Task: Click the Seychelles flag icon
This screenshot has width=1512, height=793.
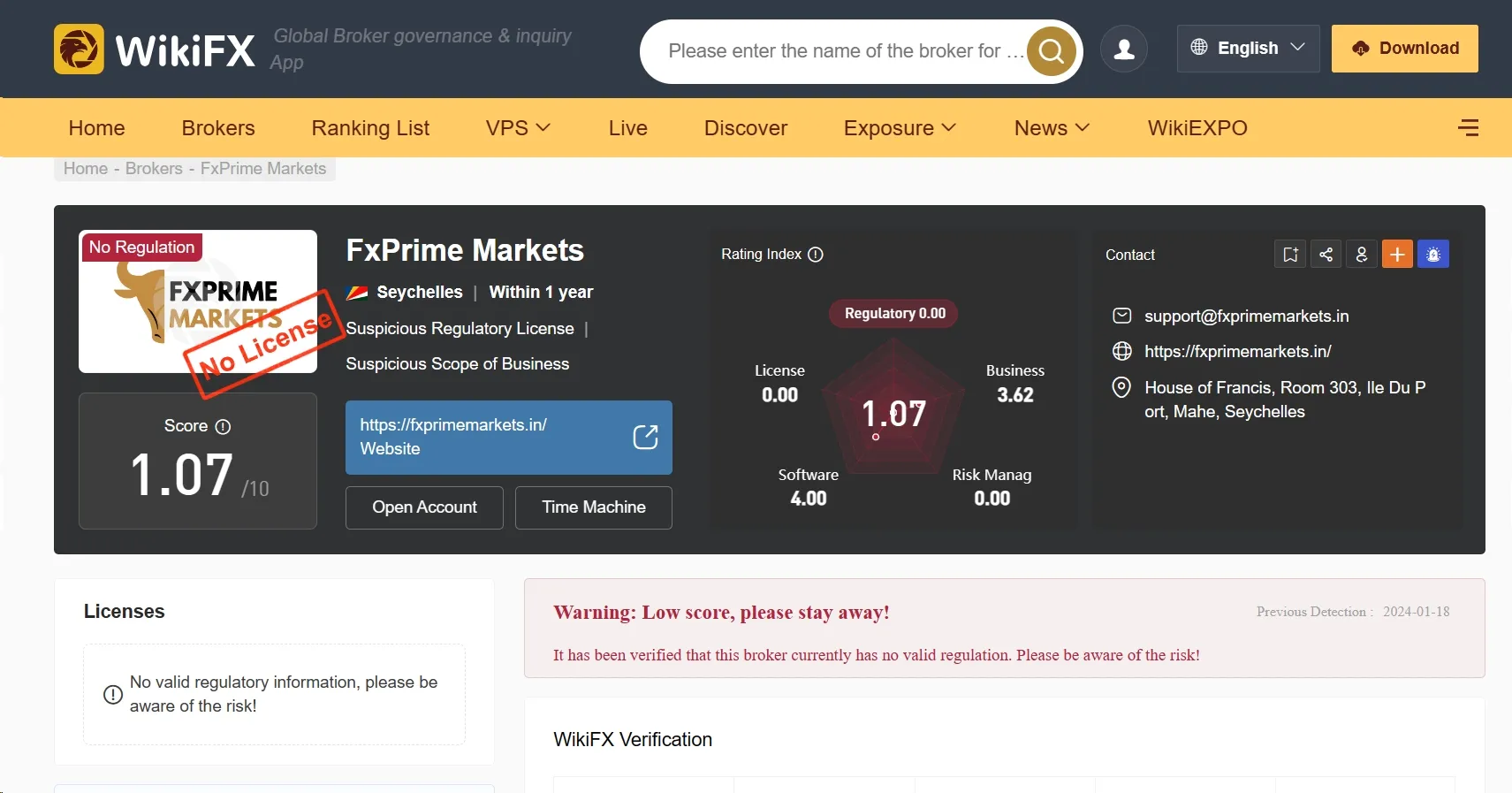Action: pos(357,293)
